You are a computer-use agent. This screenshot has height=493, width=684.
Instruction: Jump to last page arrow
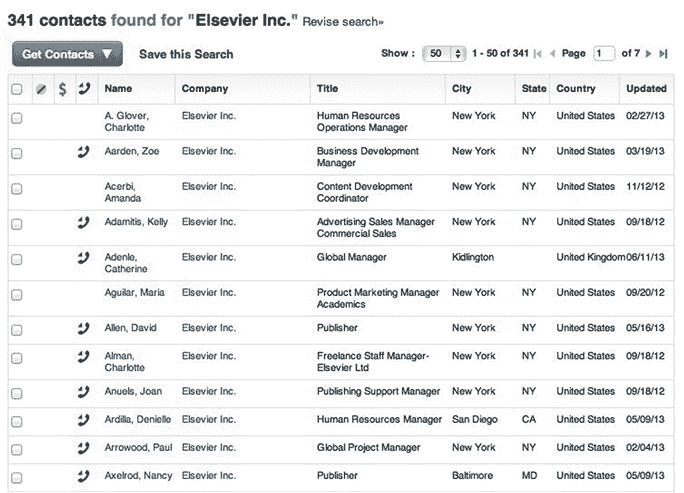pyautogui.click(x=663, y=54)
